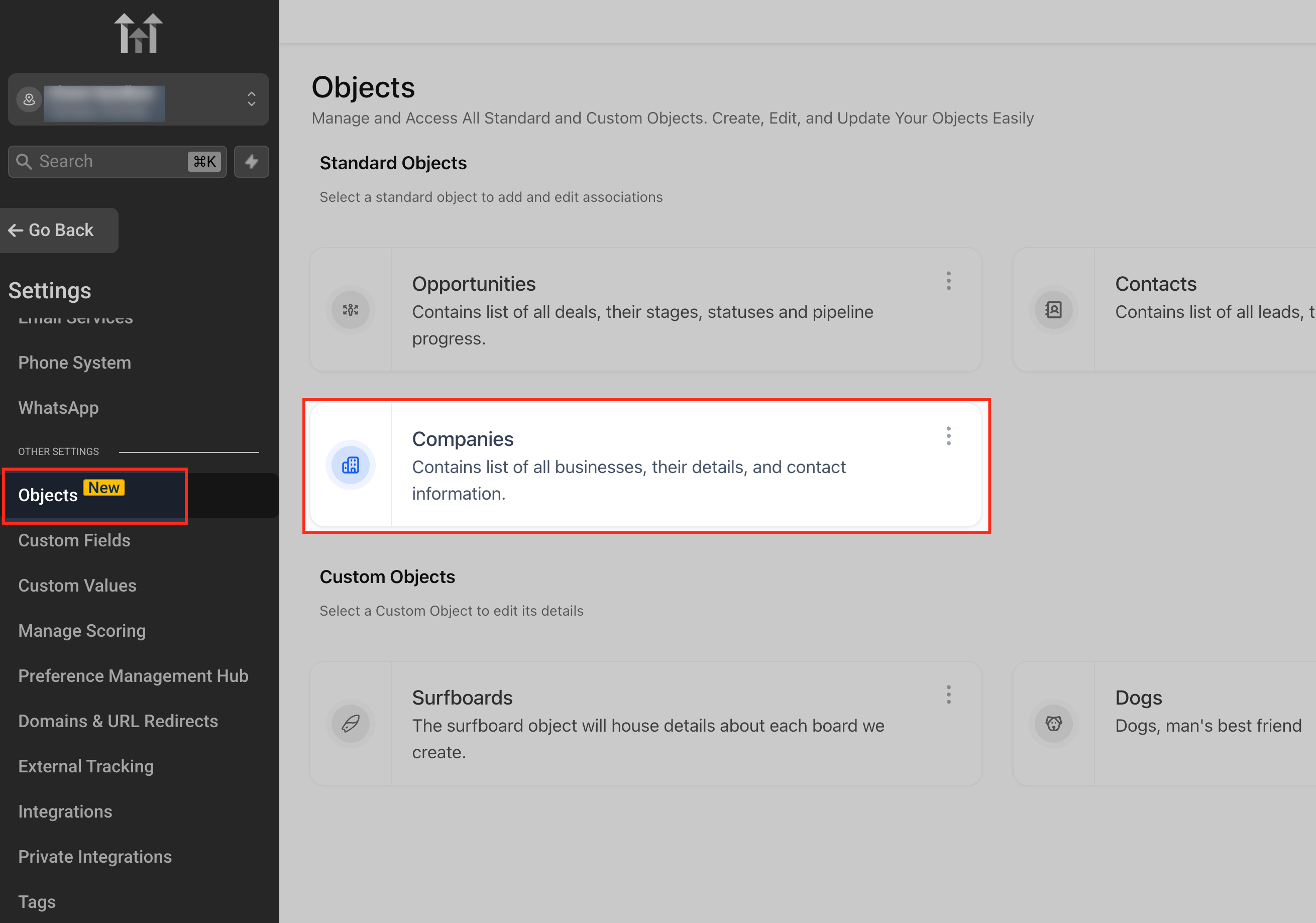Click the Opportunities object icon
Image resolution: width=1316 pixels, height=923 pixels.
[350, 310]
